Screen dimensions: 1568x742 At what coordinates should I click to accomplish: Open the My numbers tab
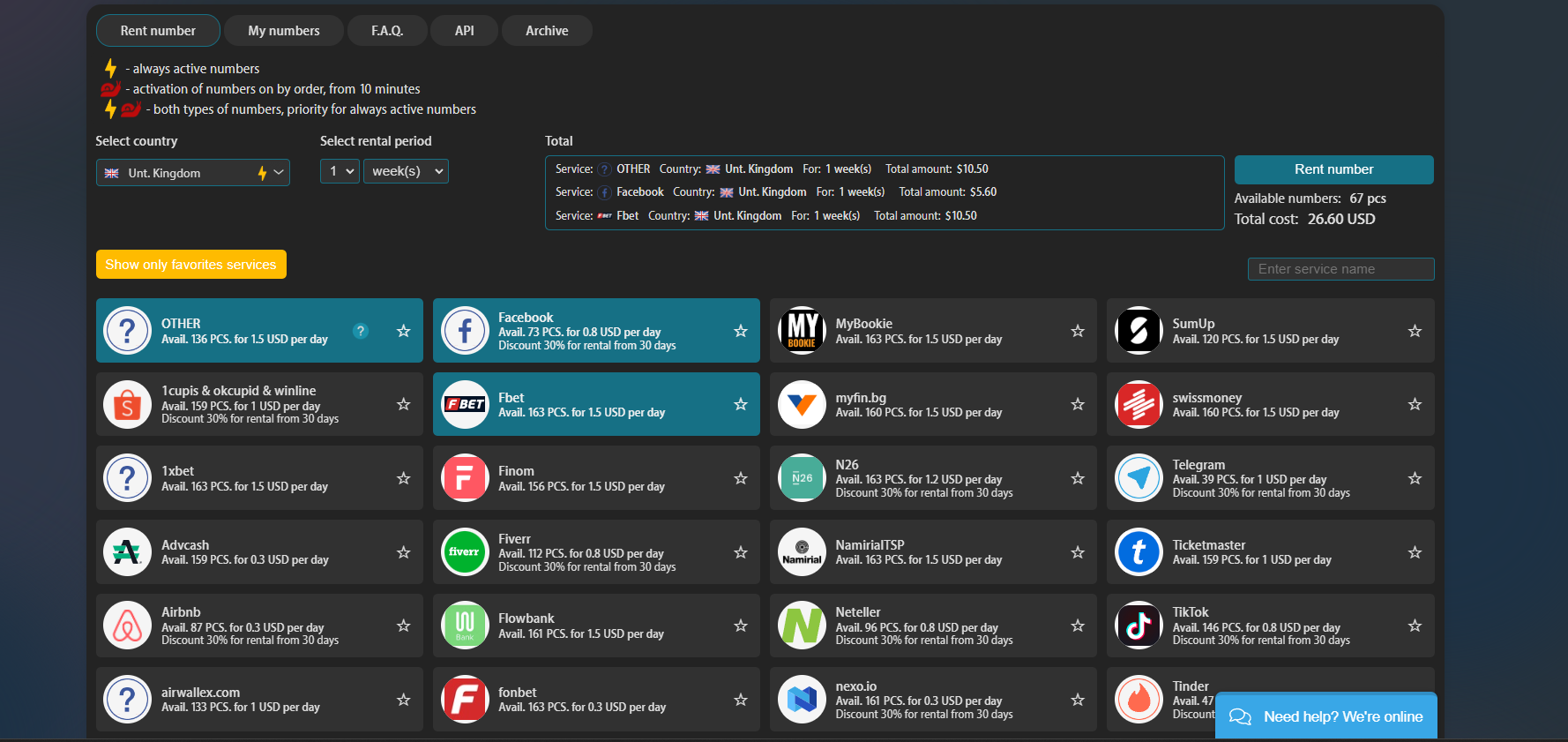(x=284, y=30)
